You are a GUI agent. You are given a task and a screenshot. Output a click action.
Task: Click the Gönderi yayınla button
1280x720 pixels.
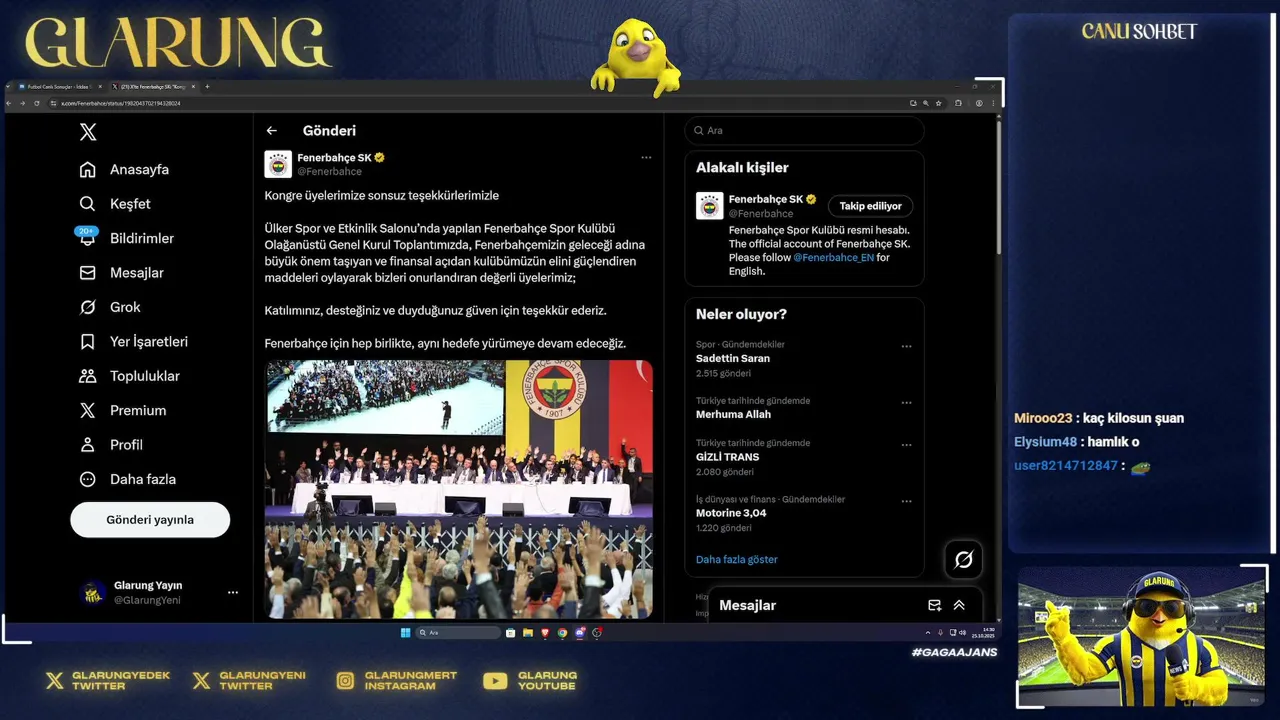150,520
